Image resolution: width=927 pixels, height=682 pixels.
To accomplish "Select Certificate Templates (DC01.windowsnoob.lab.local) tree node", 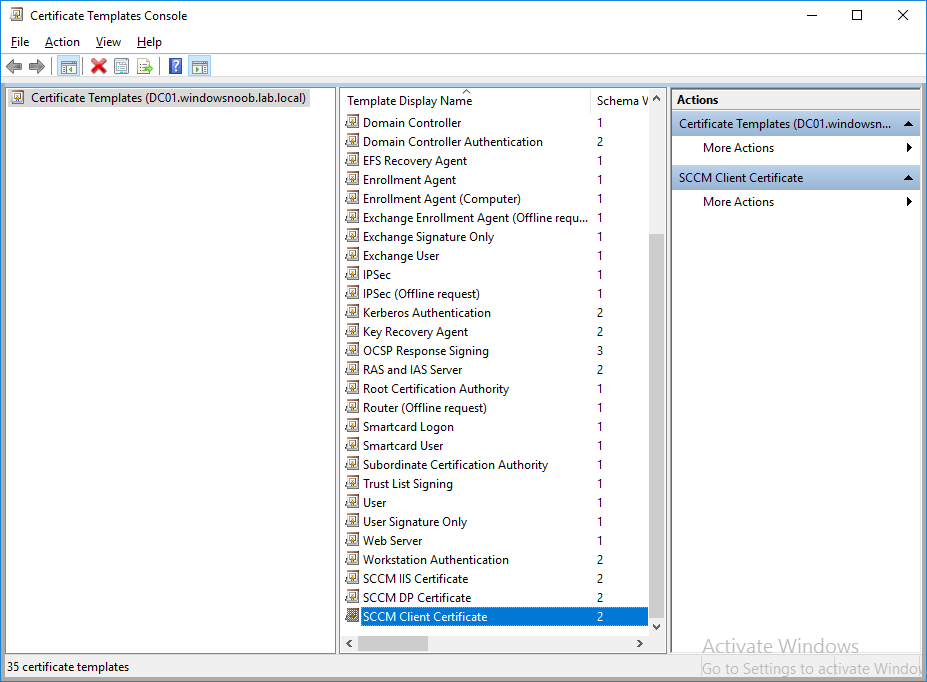I will click(x=168, y=98).
